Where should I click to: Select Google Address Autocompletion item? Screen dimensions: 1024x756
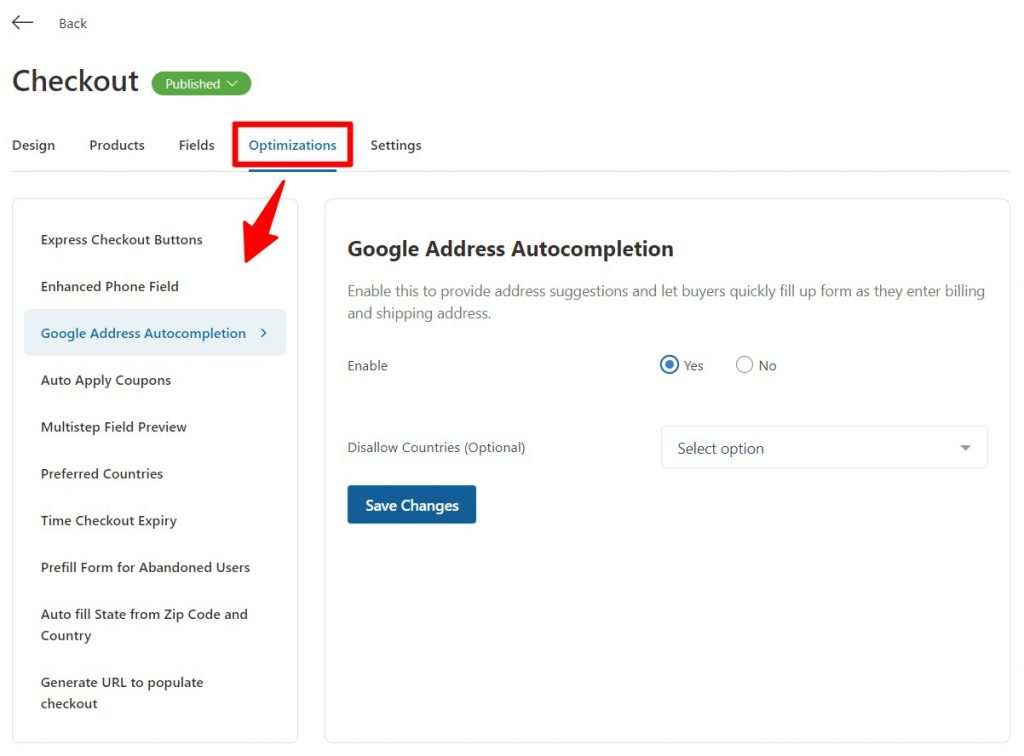click(155, 333)
